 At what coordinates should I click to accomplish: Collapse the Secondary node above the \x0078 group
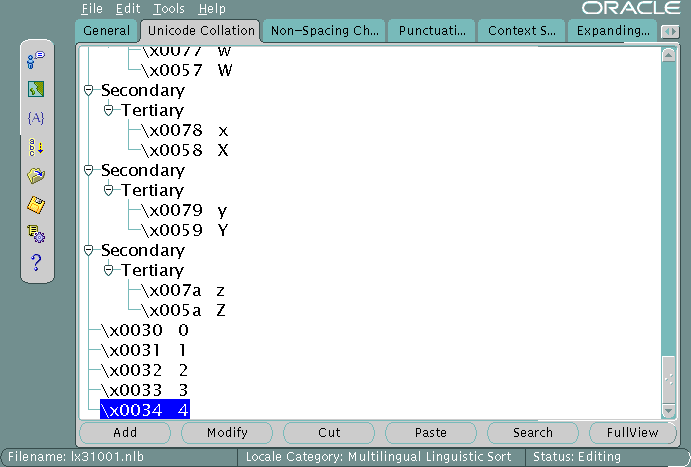89,90
